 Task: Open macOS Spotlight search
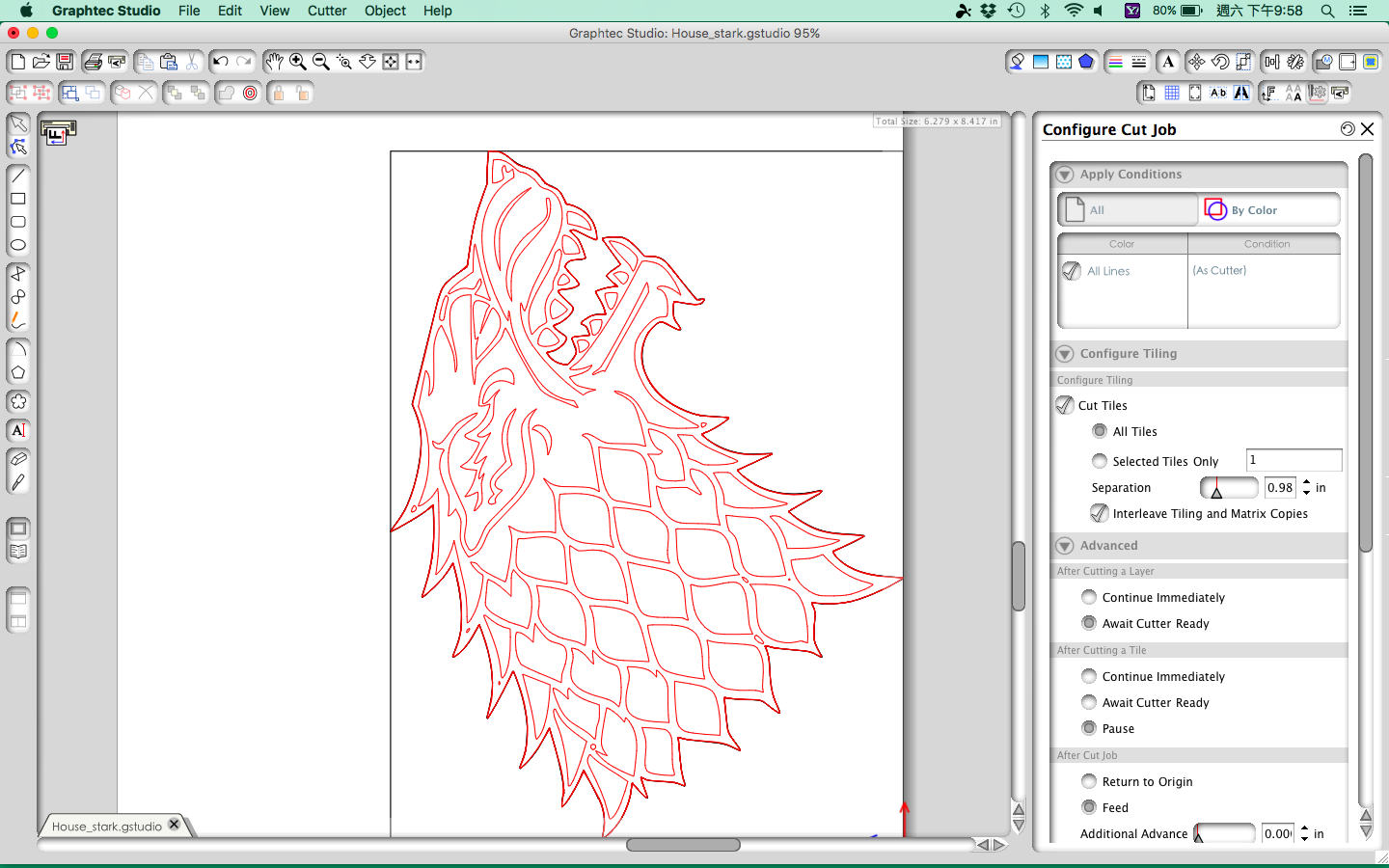click(1327, 11)
